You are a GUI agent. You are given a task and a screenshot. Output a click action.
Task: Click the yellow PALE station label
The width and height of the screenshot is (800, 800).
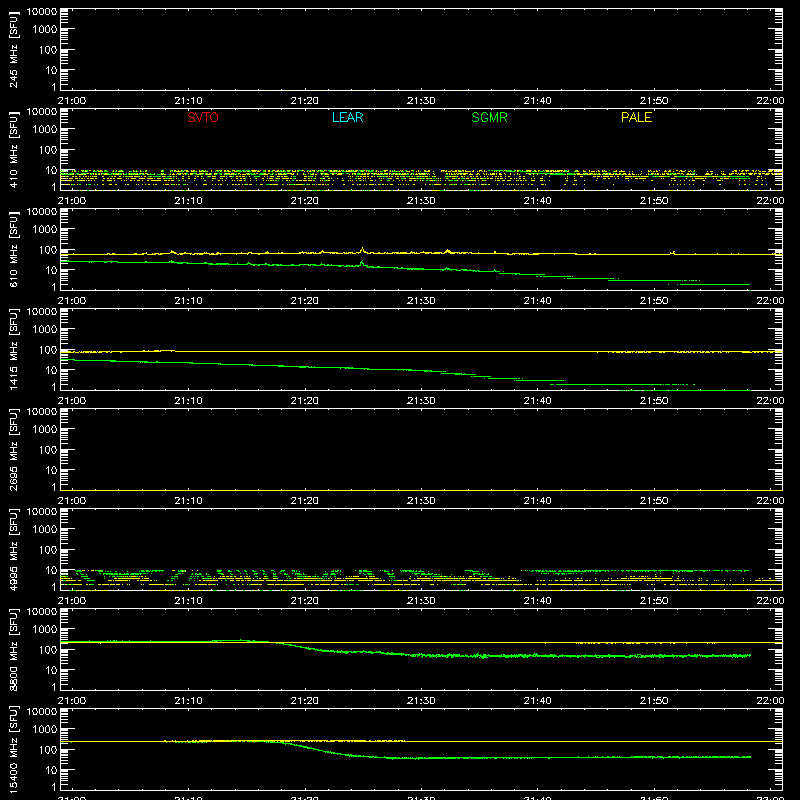[x=636, y=117]
